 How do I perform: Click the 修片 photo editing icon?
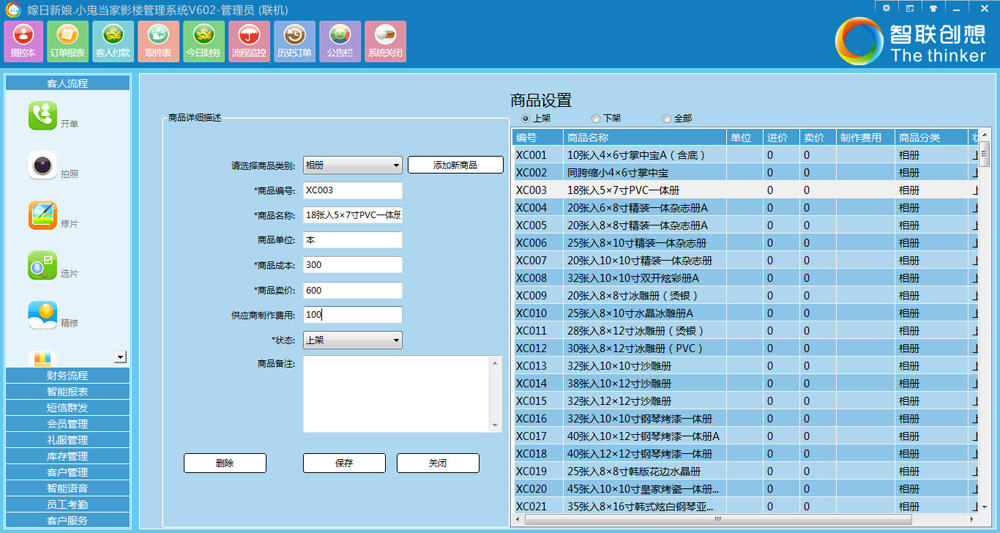(x=43, y=215)
